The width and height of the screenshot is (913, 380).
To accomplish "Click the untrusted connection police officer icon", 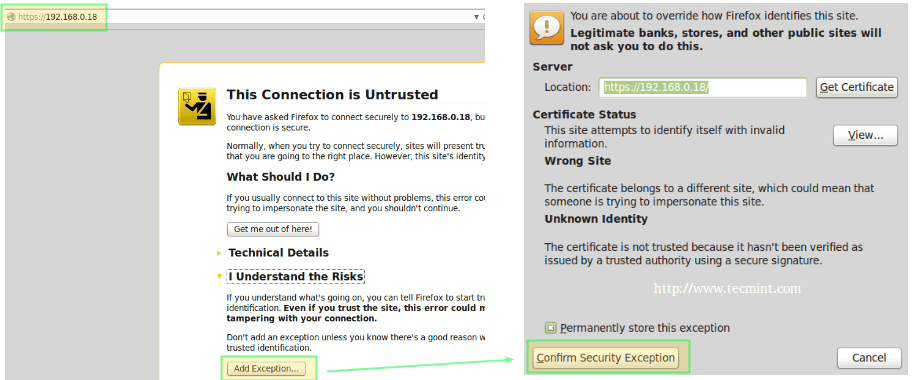I will pyautogui.click(x=197, y=106).
